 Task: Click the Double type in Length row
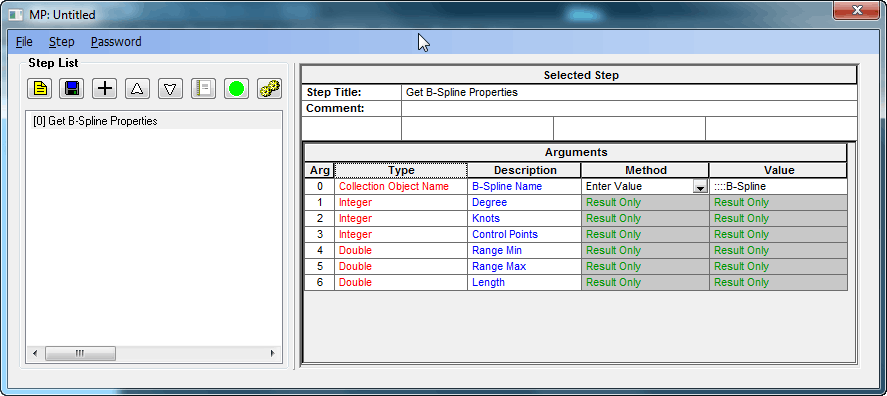(401, 282)
